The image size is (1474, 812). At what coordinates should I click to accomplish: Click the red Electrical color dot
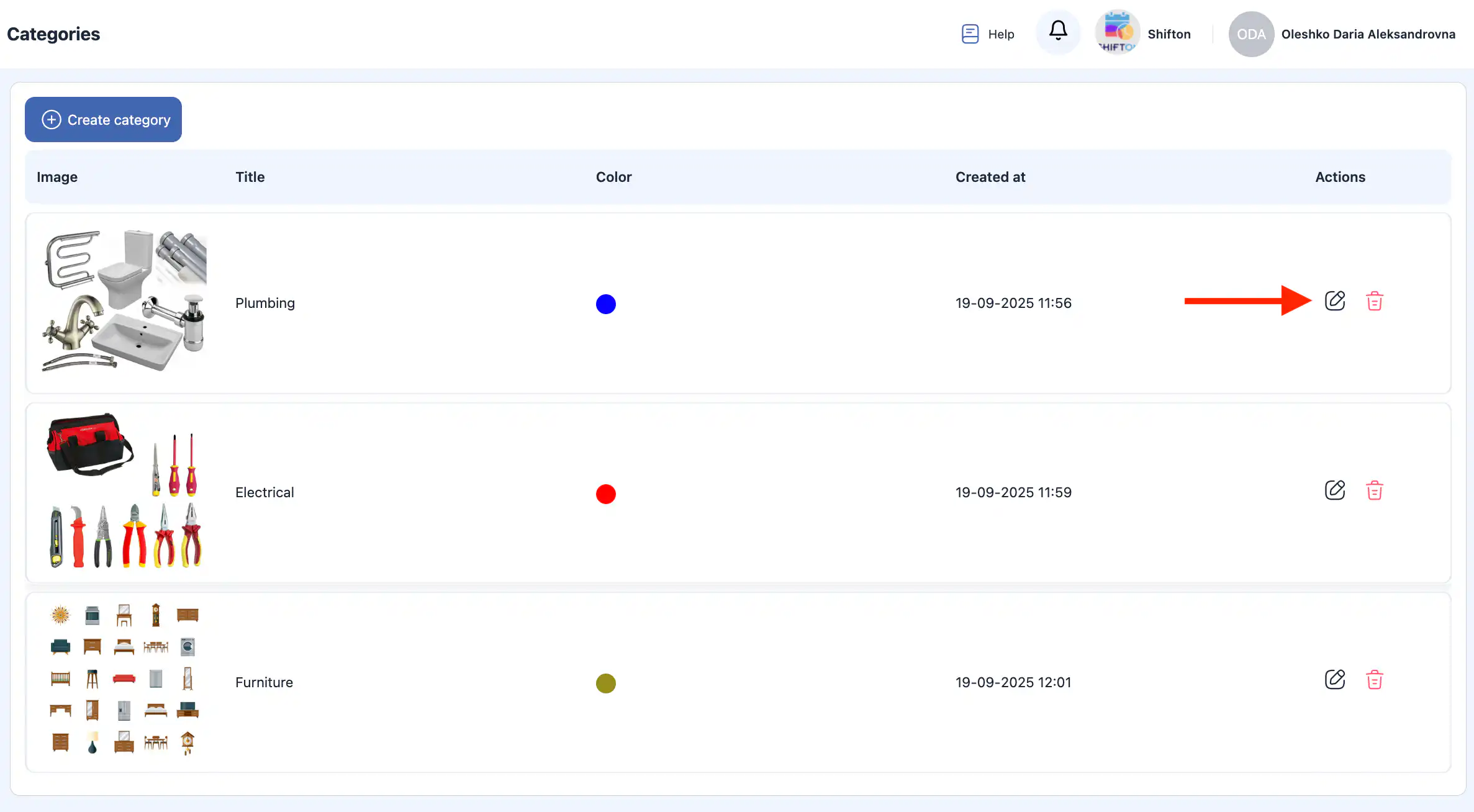tap(605, 494)
